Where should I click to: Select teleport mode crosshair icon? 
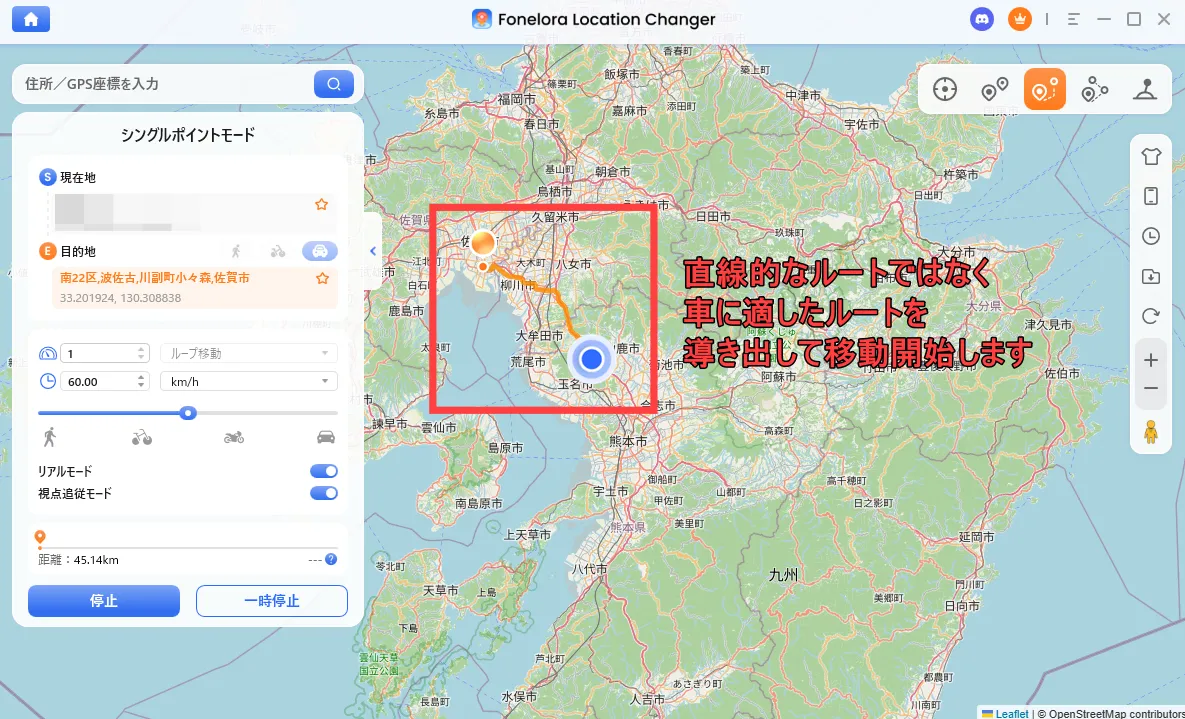[x=945, y=89]
